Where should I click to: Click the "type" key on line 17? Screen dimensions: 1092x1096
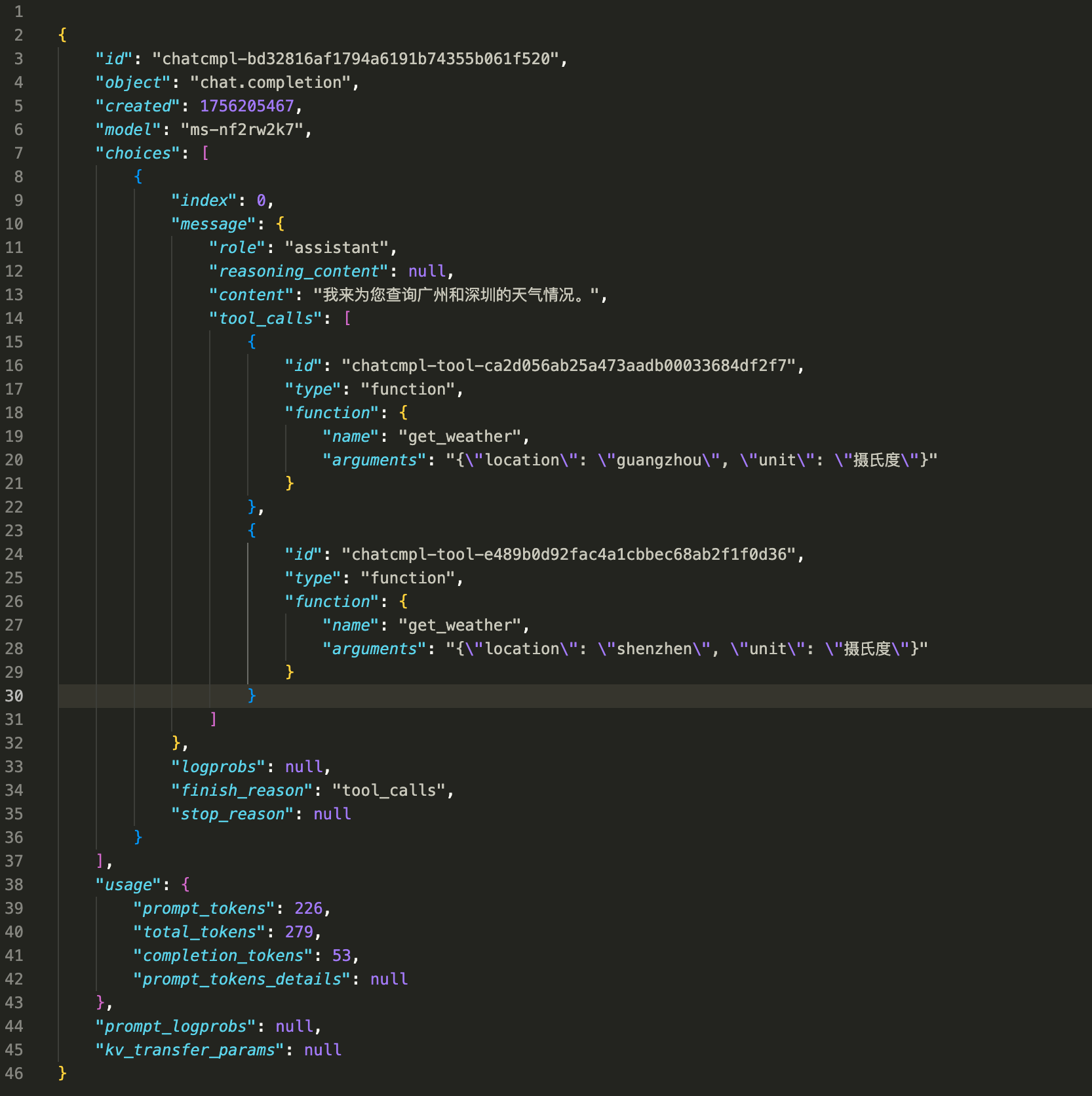click(x=313, y=389)
